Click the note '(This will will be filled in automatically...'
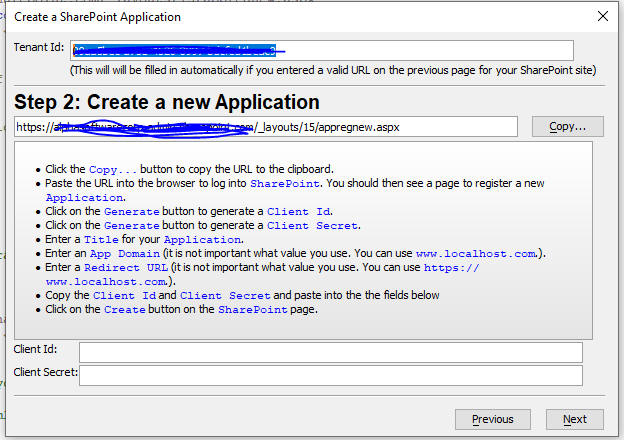The height and width of the screenshot is (440, 624). (333, 70)
